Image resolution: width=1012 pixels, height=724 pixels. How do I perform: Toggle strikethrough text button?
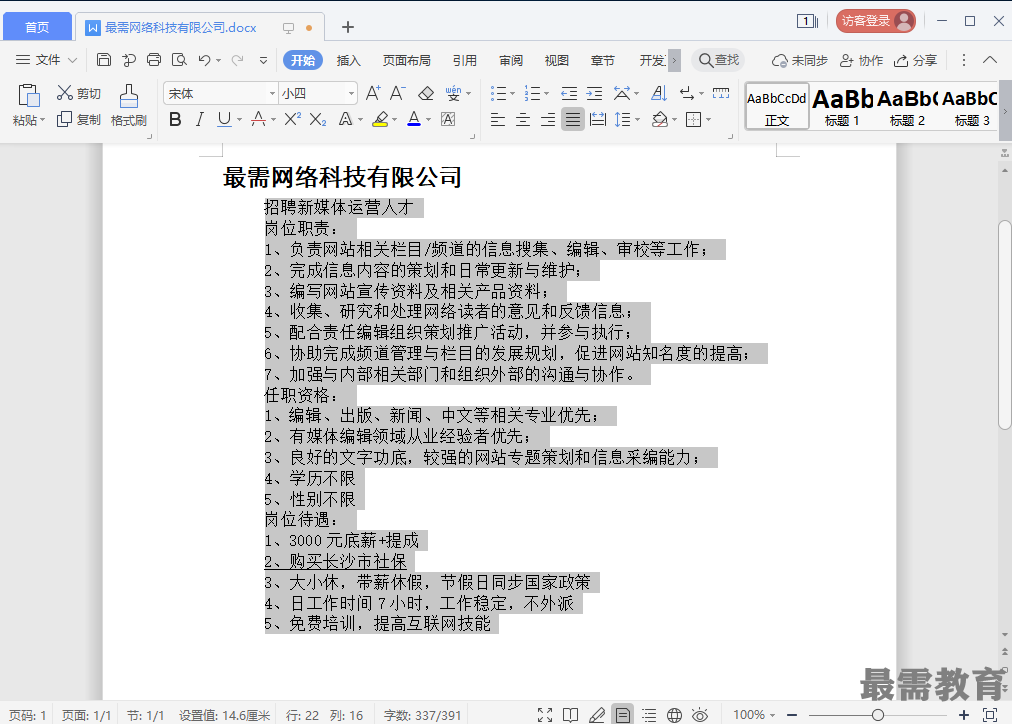point(258,119)
